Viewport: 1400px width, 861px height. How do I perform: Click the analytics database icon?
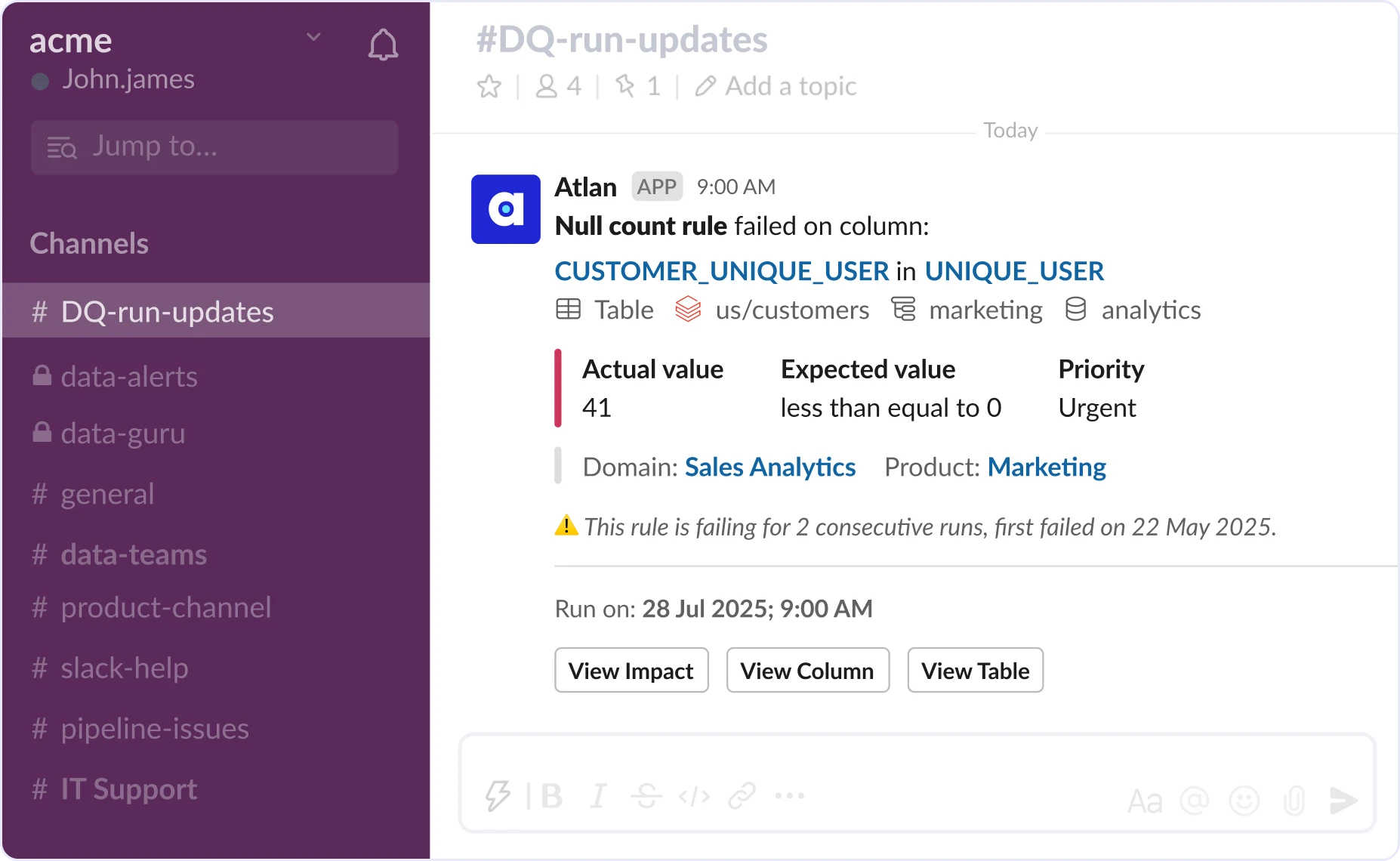(1075, 309)
